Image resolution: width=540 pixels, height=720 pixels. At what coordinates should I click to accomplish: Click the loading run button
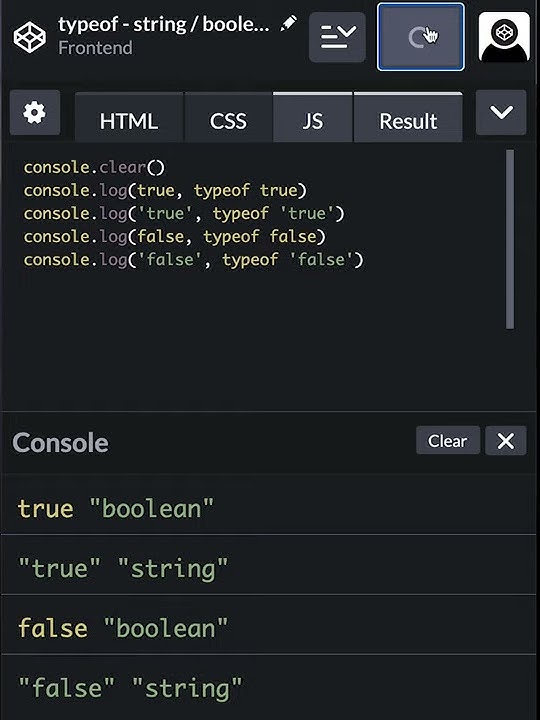point(421,37)
